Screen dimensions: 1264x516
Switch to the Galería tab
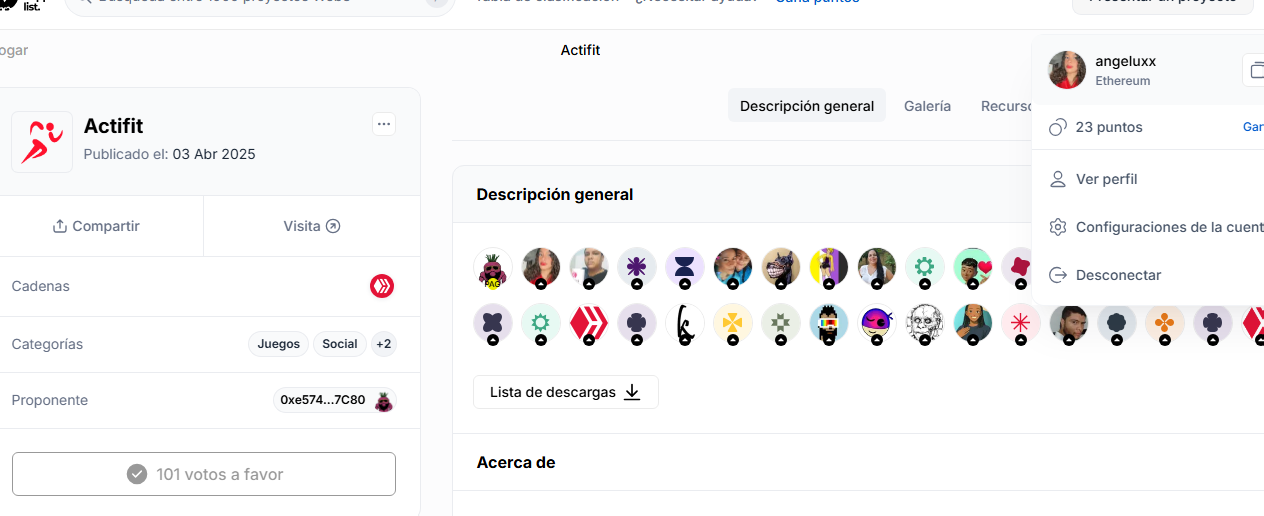pyautogui.click(x=927, y=106)
